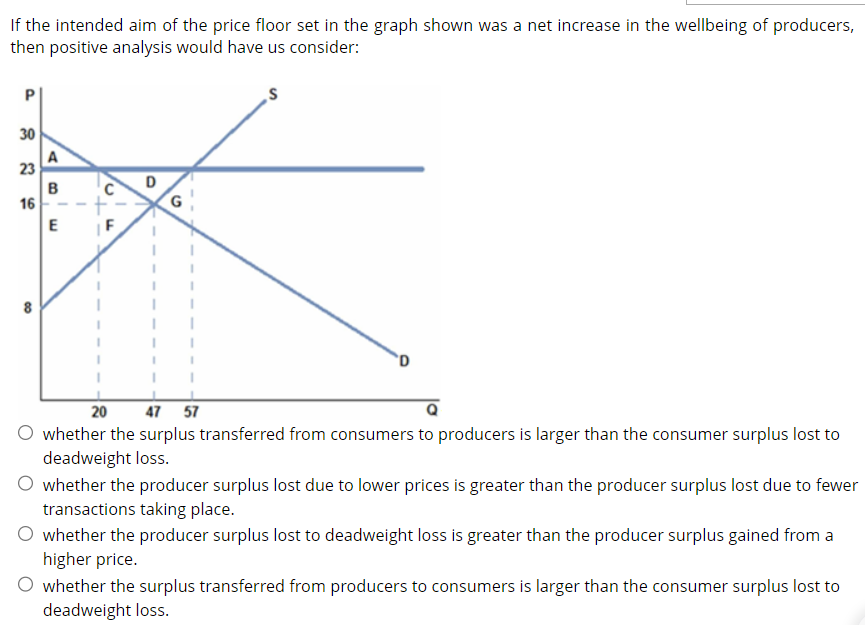Click the label E on the graph
This screenshot has height=625, width=865.
pyautogui.click(x=53, y=224)
